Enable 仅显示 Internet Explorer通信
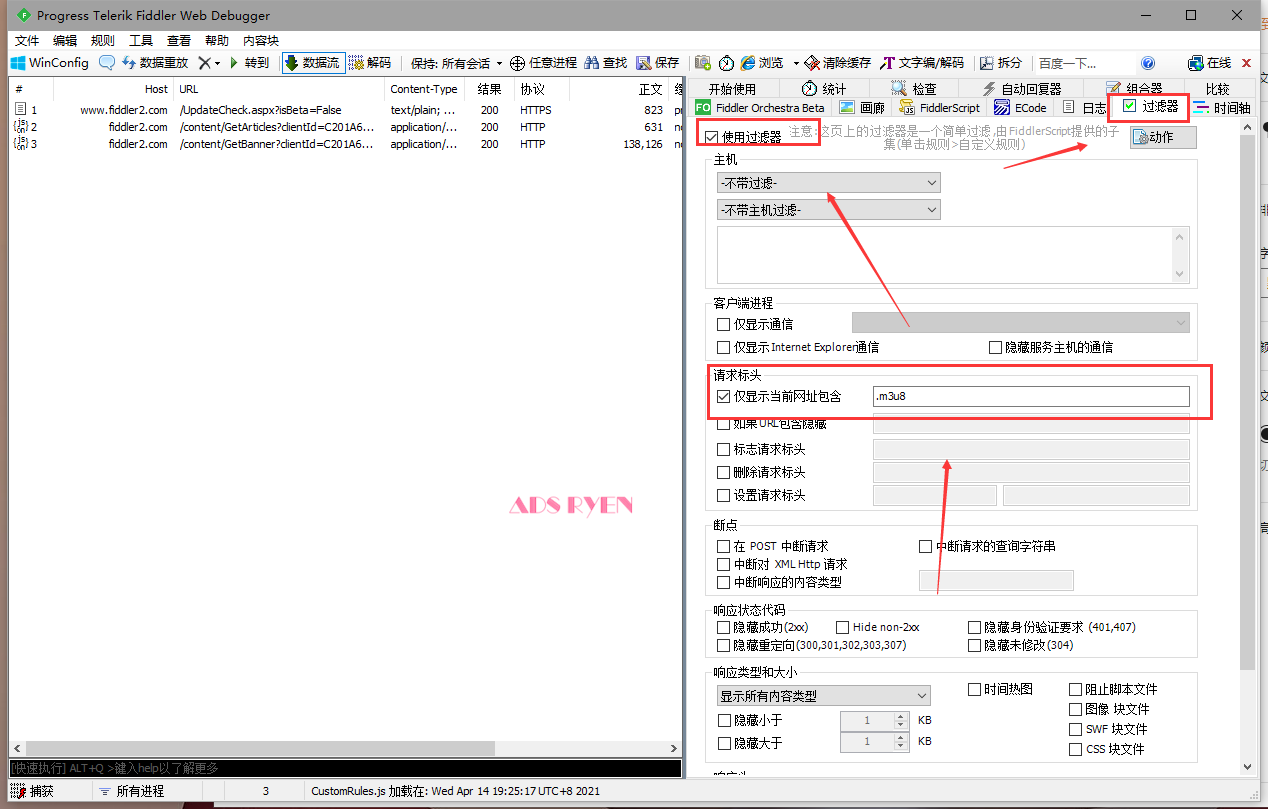 (724, 347)
